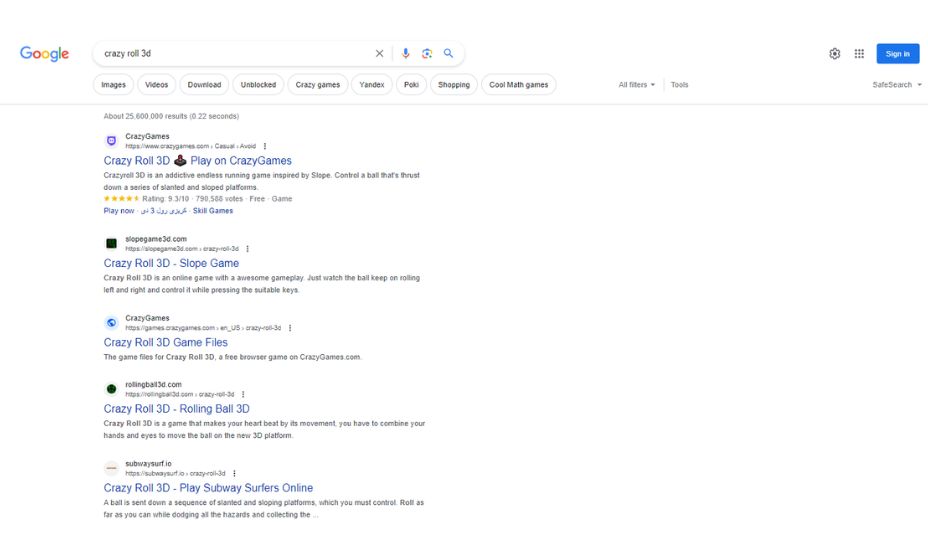
Task: Click the rollingball3d.com site name text
Action: pyautogui.click(x=153, y=385)
